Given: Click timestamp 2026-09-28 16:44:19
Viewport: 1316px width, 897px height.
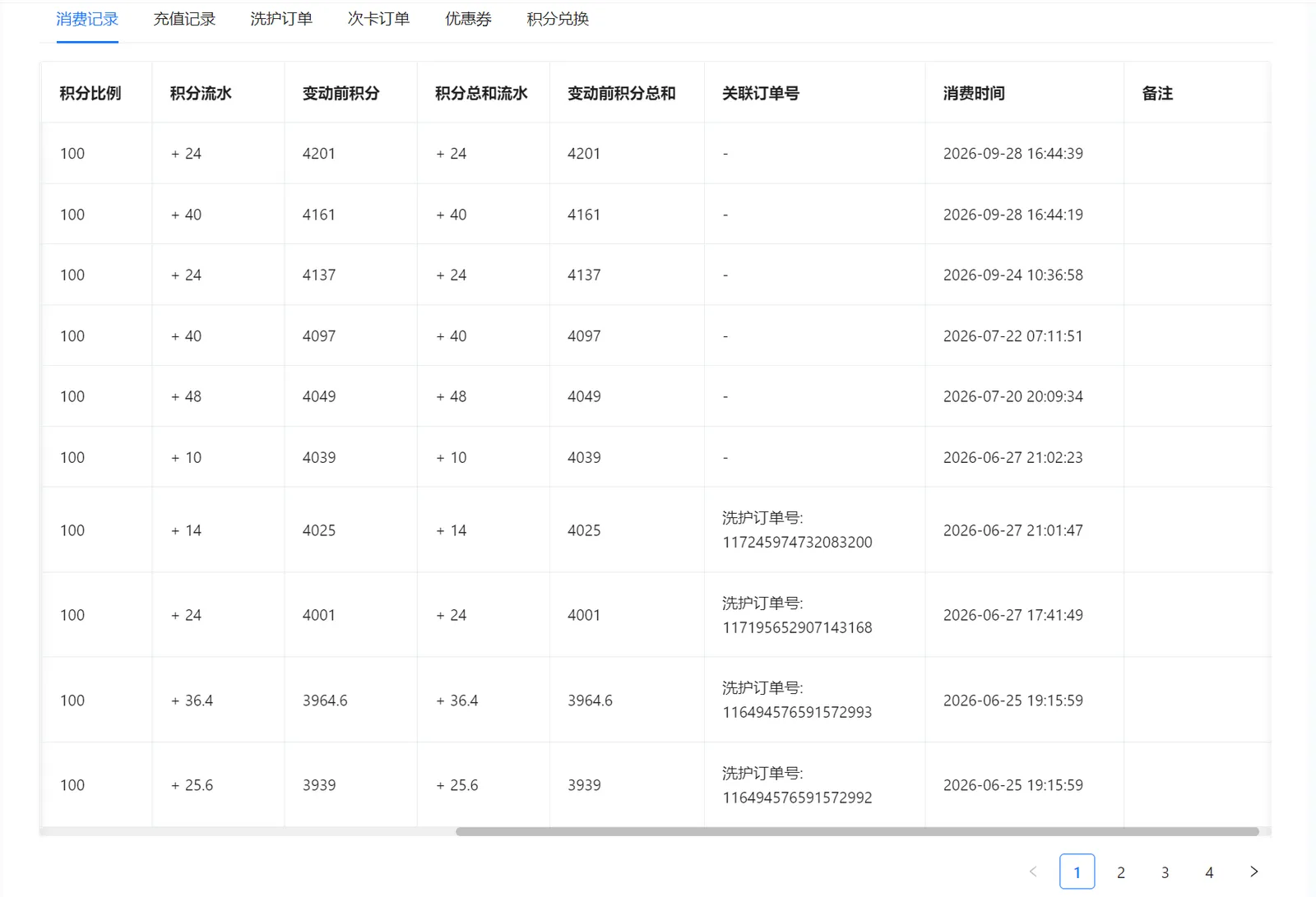Looking at the screenshot, I should (1013, 215).
